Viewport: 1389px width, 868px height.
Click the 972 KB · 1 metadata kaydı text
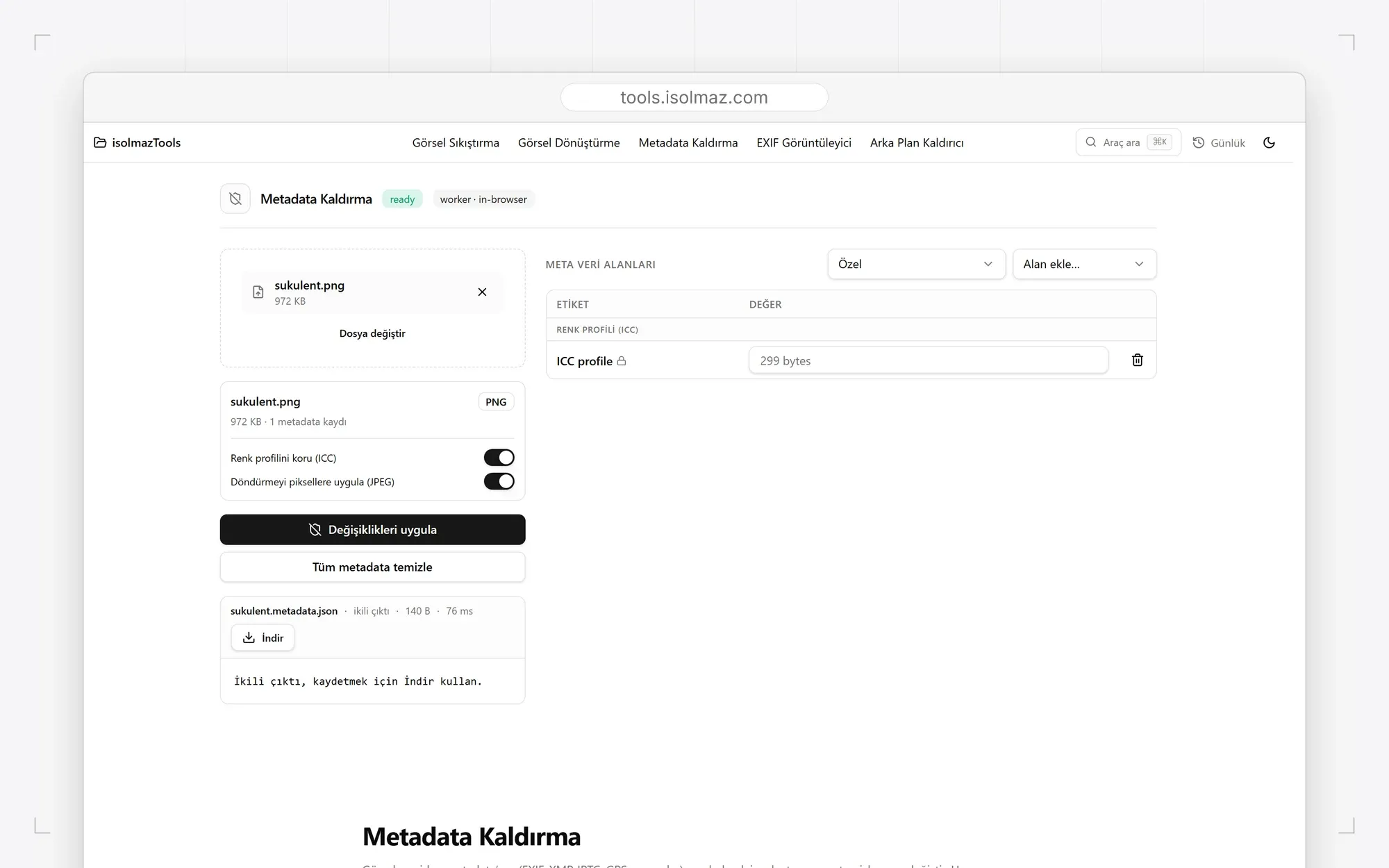(x=288, y=422)
